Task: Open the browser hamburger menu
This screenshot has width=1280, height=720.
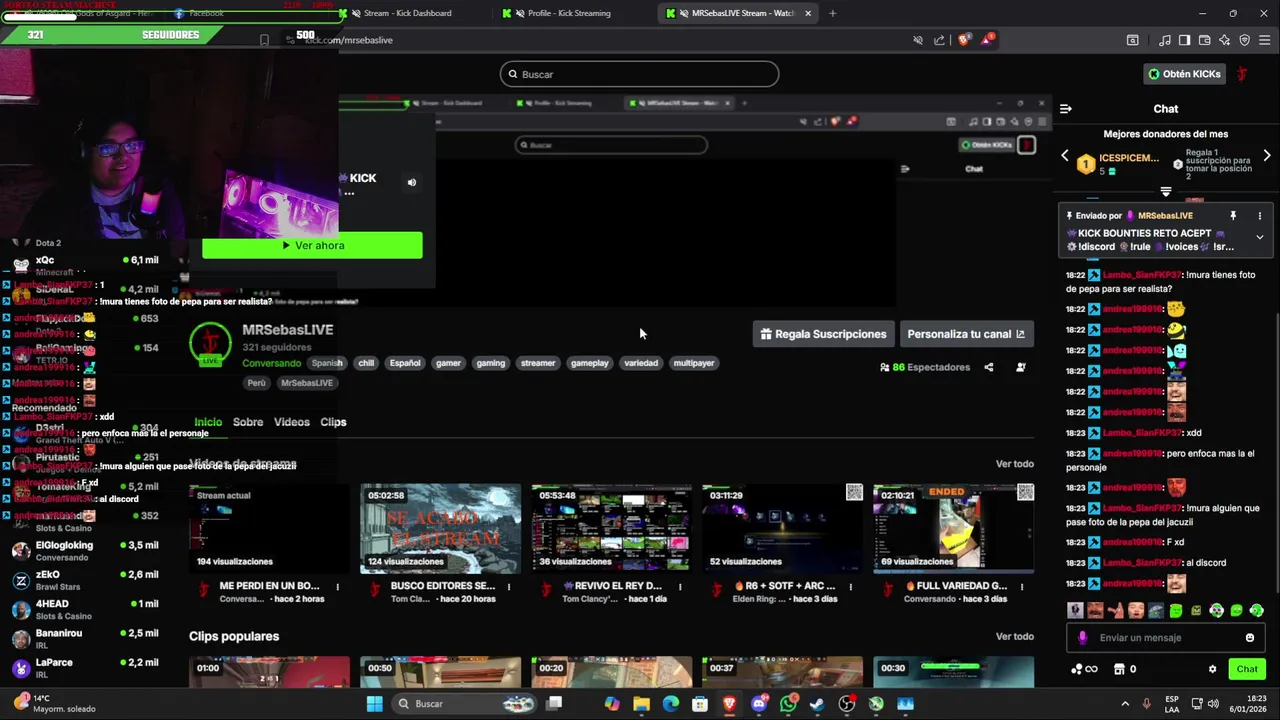Action: click(x=1265, y=40)
